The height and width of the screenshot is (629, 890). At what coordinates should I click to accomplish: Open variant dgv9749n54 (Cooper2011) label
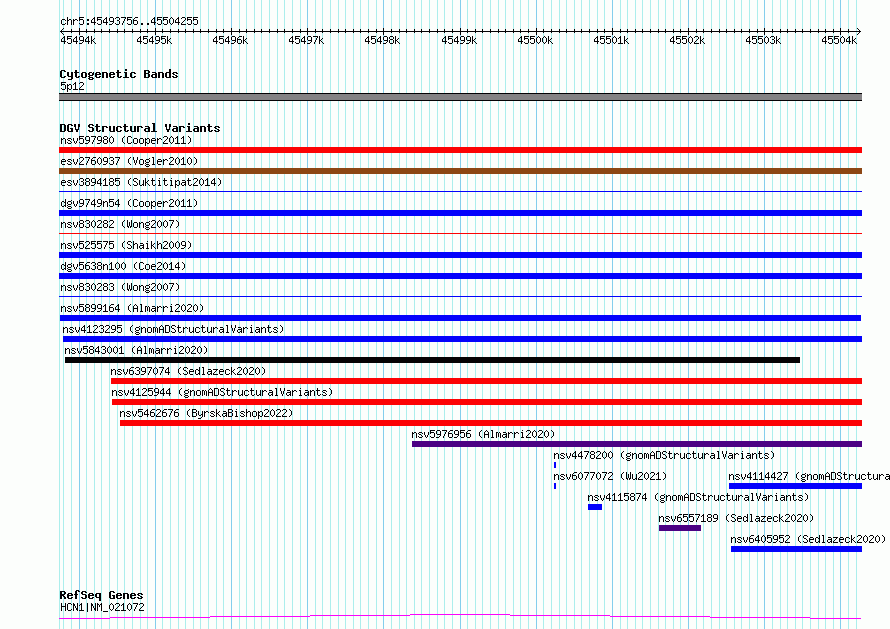click(129, 203)
